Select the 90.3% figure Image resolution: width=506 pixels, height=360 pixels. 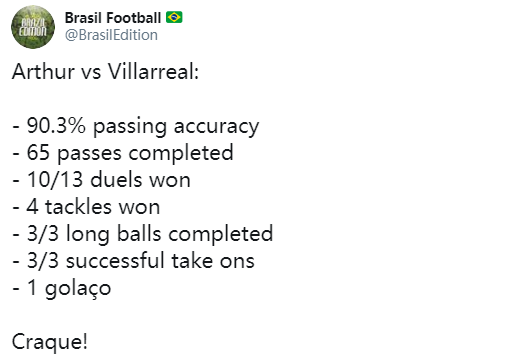click(x=56, y=126)
